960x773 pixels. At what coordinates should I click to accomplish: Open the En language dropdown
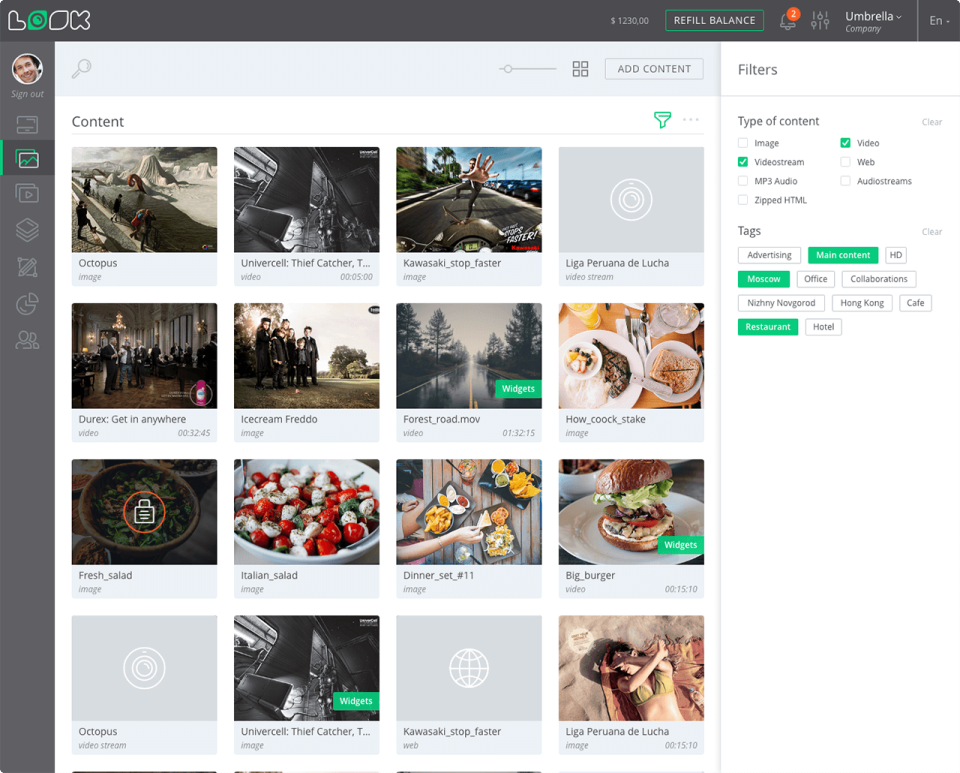(938, 21)
